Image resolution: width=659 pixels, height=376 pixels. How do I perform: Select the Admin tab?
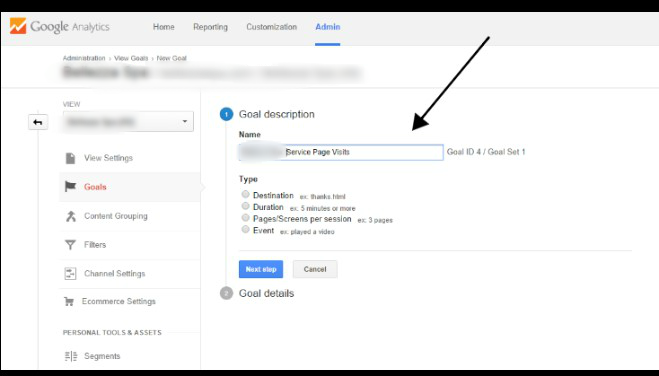pyautogui.click(x=328, y=27)
